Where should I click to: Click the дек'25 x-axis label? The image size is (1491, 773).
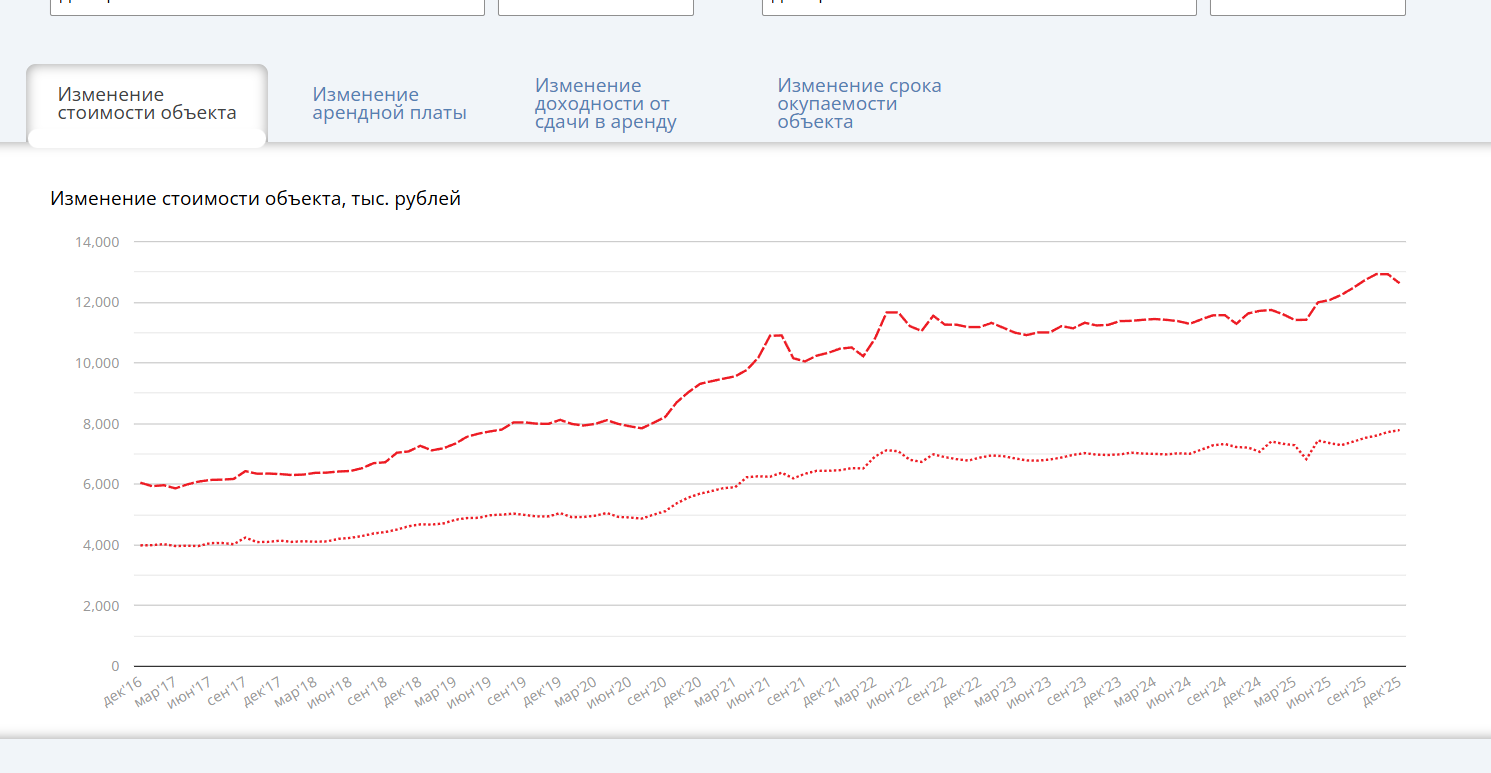coord(1381,691)
